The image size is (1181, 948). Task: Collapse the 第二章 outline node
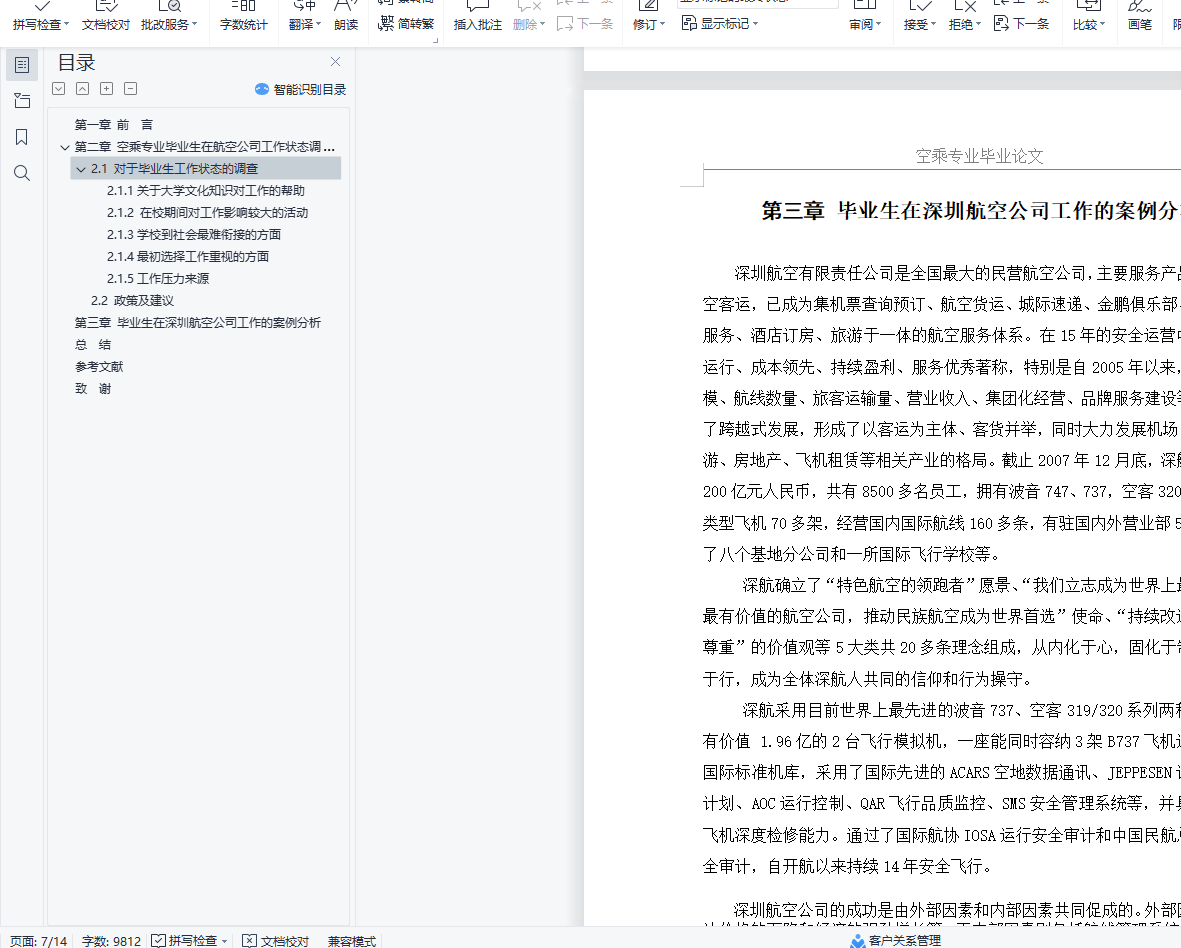65,148
